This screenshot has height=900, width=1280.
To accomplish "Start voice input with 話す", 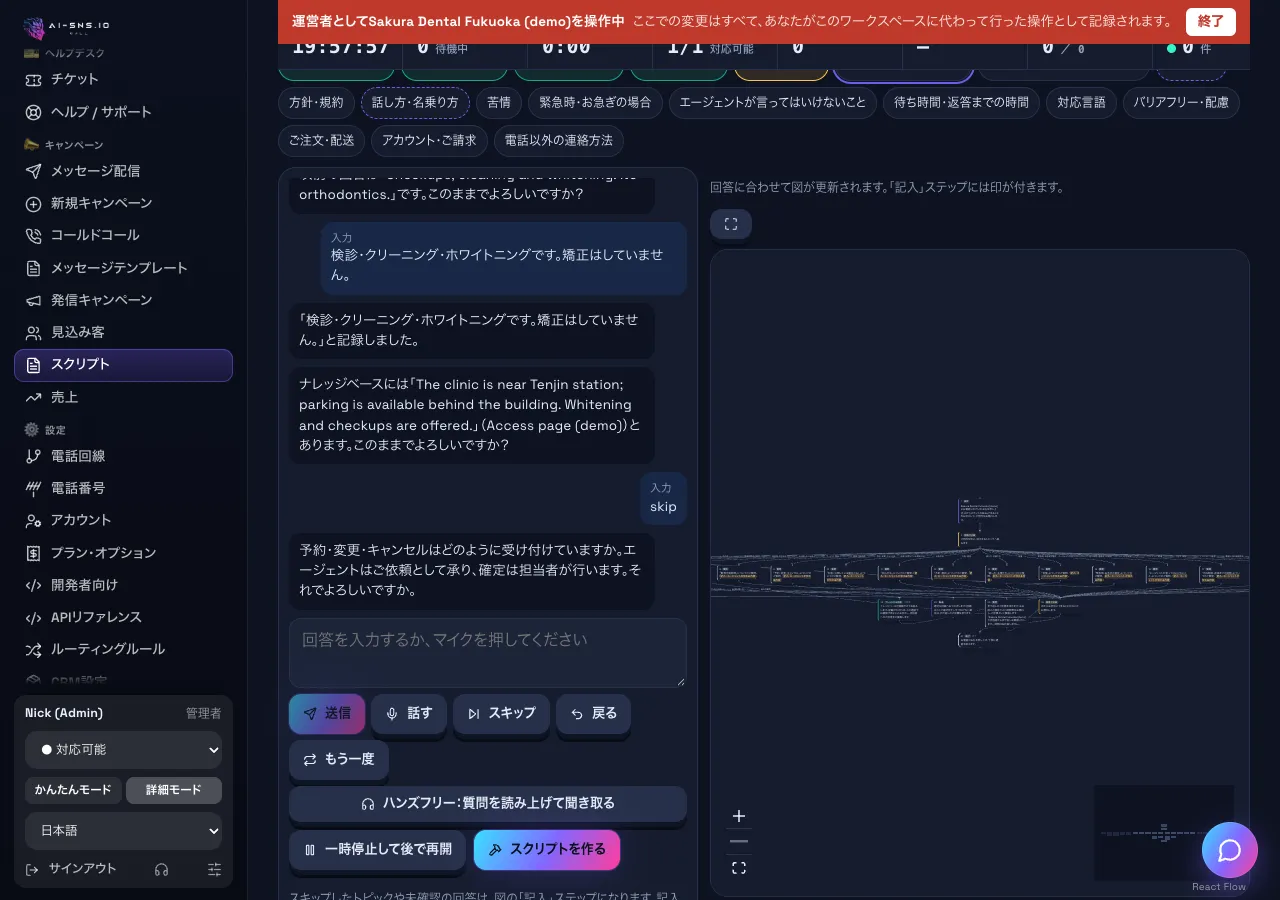I will [x=409, y=714].
